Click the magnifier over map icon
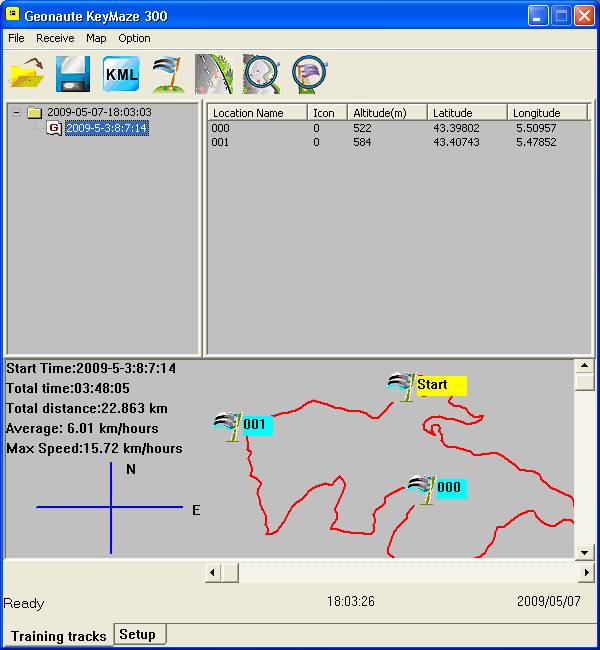This screenshot has height=650, width=600. click(x=262, y=74)
